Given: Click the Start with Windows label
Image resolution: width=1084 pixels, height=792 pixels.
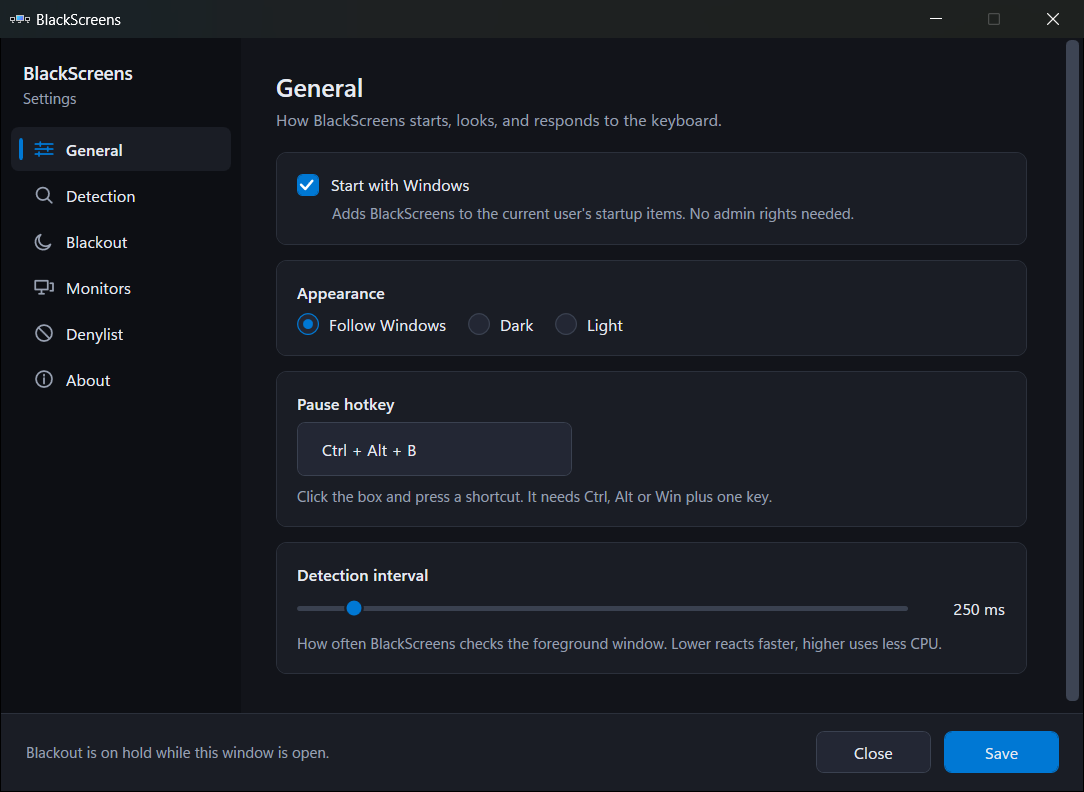Looking at the screenshot, I should click(400, 185).
